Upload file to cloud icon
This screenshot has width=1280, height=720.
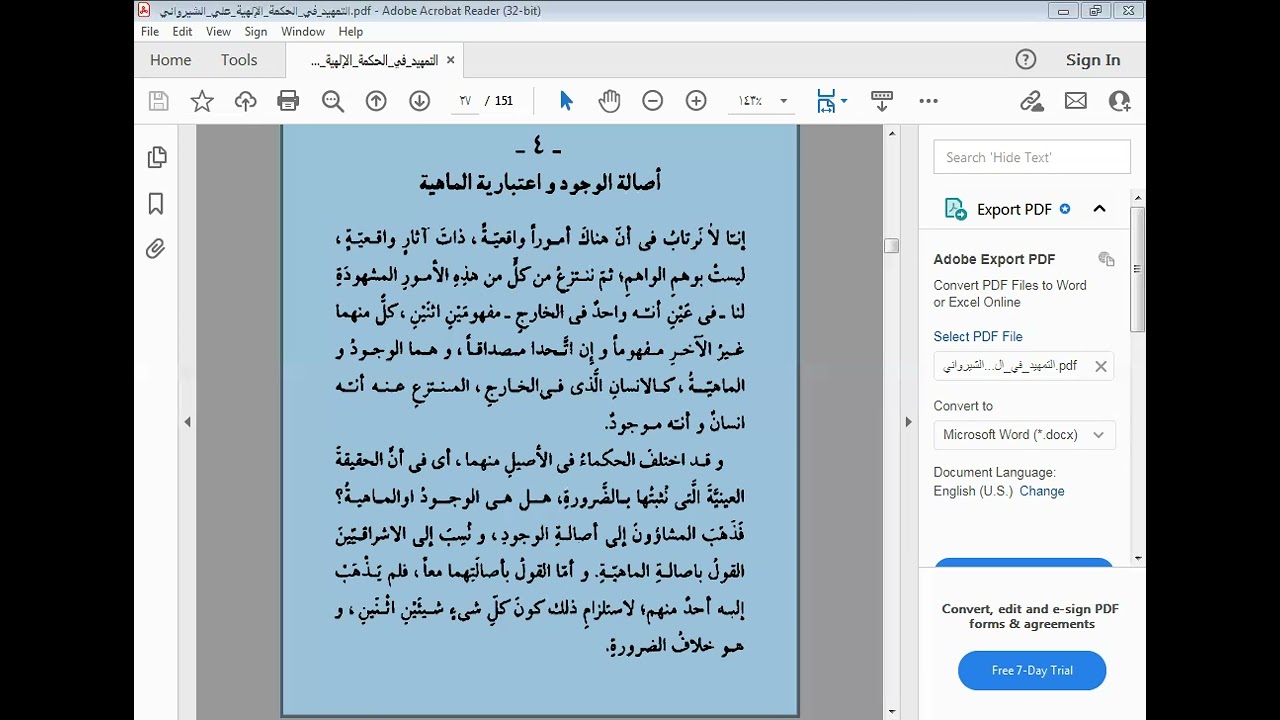point(245,101)
